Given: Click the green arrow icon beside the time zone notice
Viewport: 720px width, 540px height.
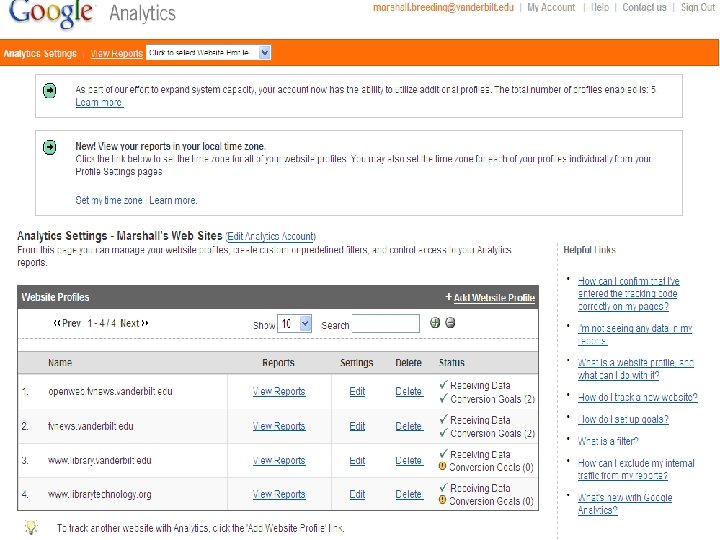Looking at the screenshot, I should click(50, 147).
